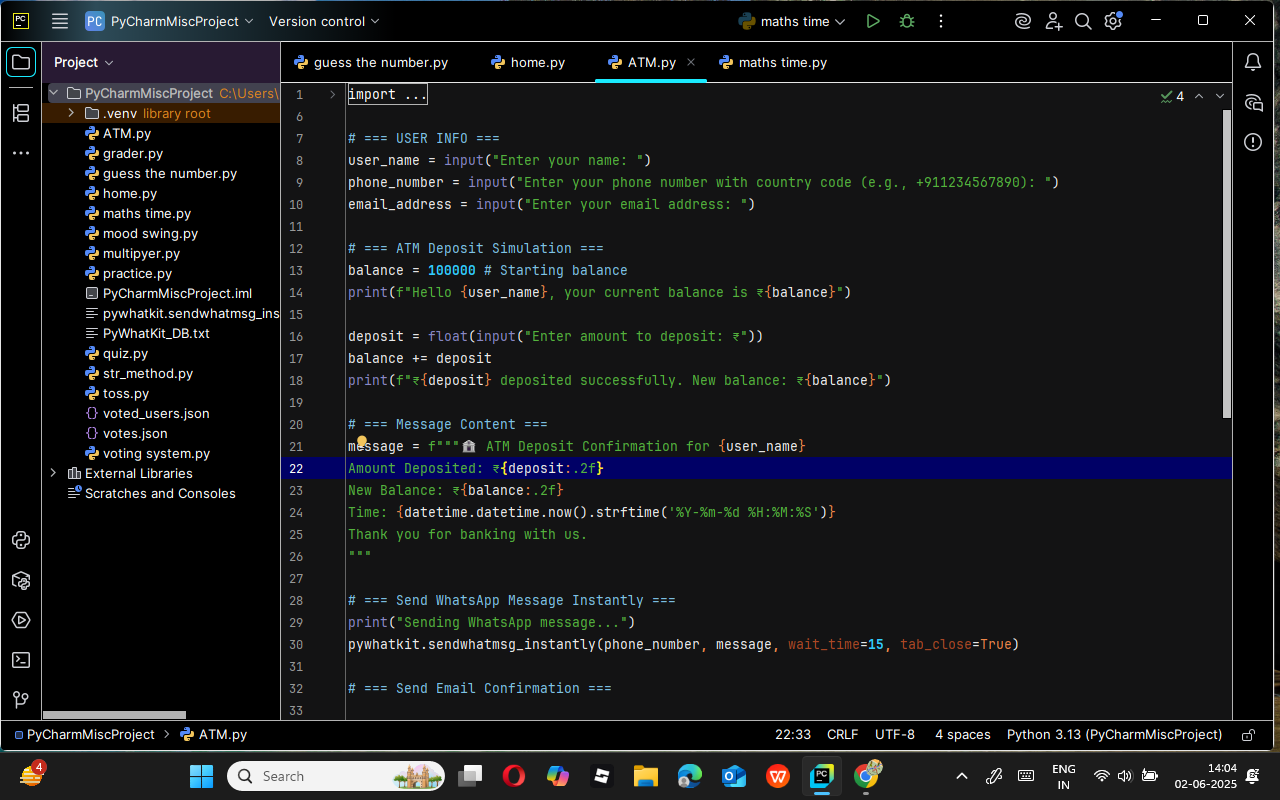Image resolution: width=1280 pixels, height=800 pixels.
Task: Click the yellow intention lightbulb on line 21
Action: pyautogui.click(x=362, y=443)
